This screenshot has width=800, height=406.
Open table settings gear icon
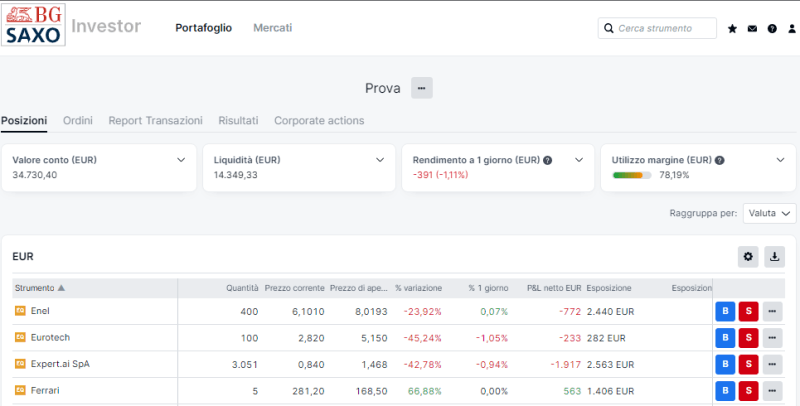748,257
